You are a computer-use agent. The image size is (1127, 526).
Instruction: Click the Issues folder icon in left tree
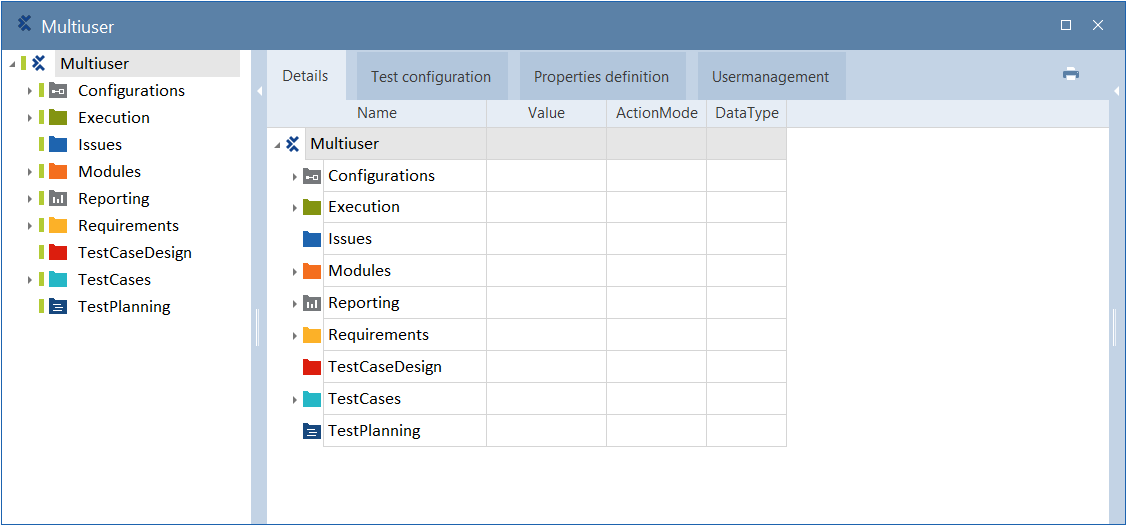click(58, 144)
